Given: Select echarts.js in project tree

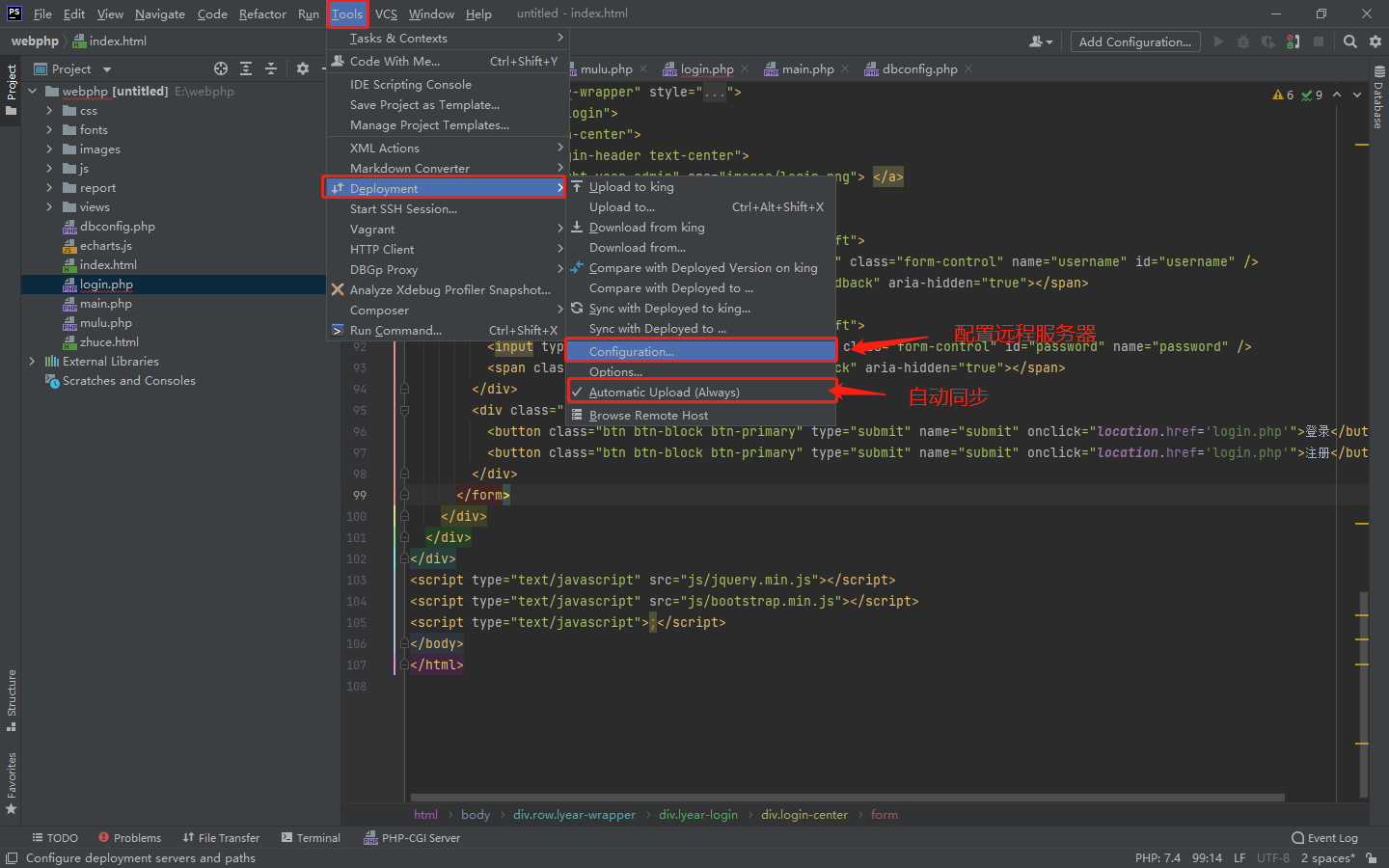Looking at the screenshot, I should [x=97, y=245].
